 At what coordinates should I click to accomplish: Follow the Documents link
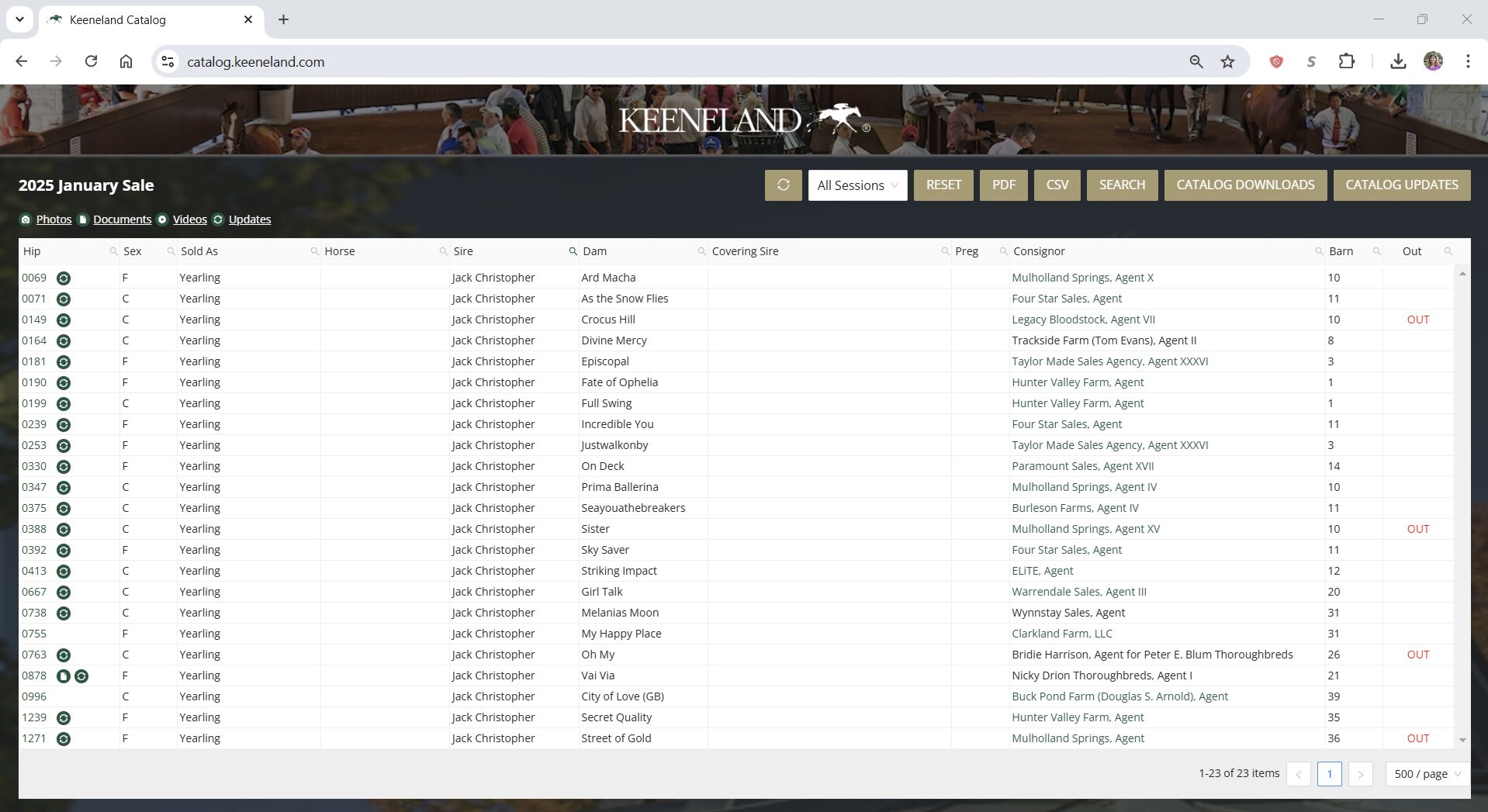[x=122, y=219]
